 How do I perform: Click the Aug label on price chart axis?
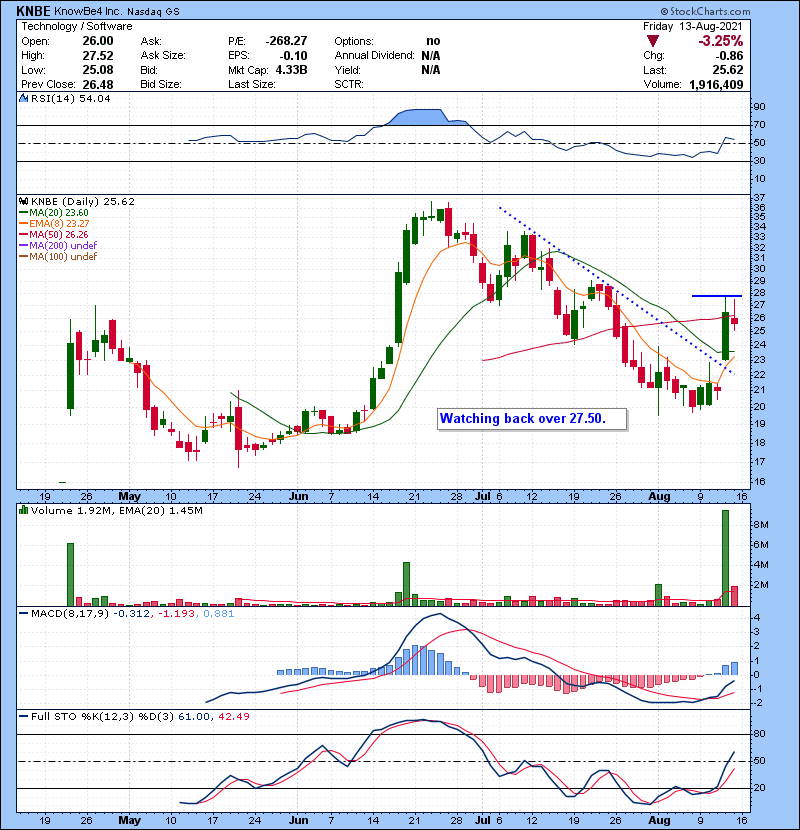(659, 497)
